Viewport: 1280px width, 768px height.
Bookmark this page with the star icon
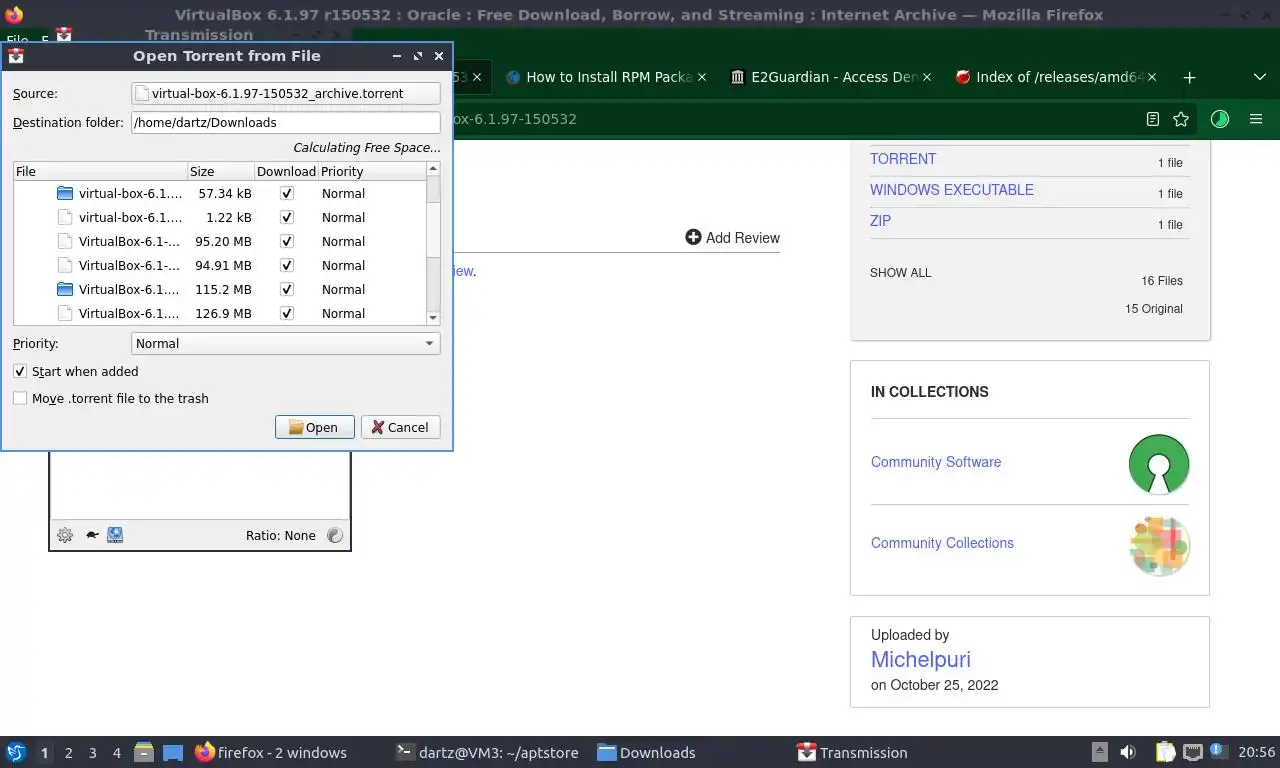tap(1181, 119)
